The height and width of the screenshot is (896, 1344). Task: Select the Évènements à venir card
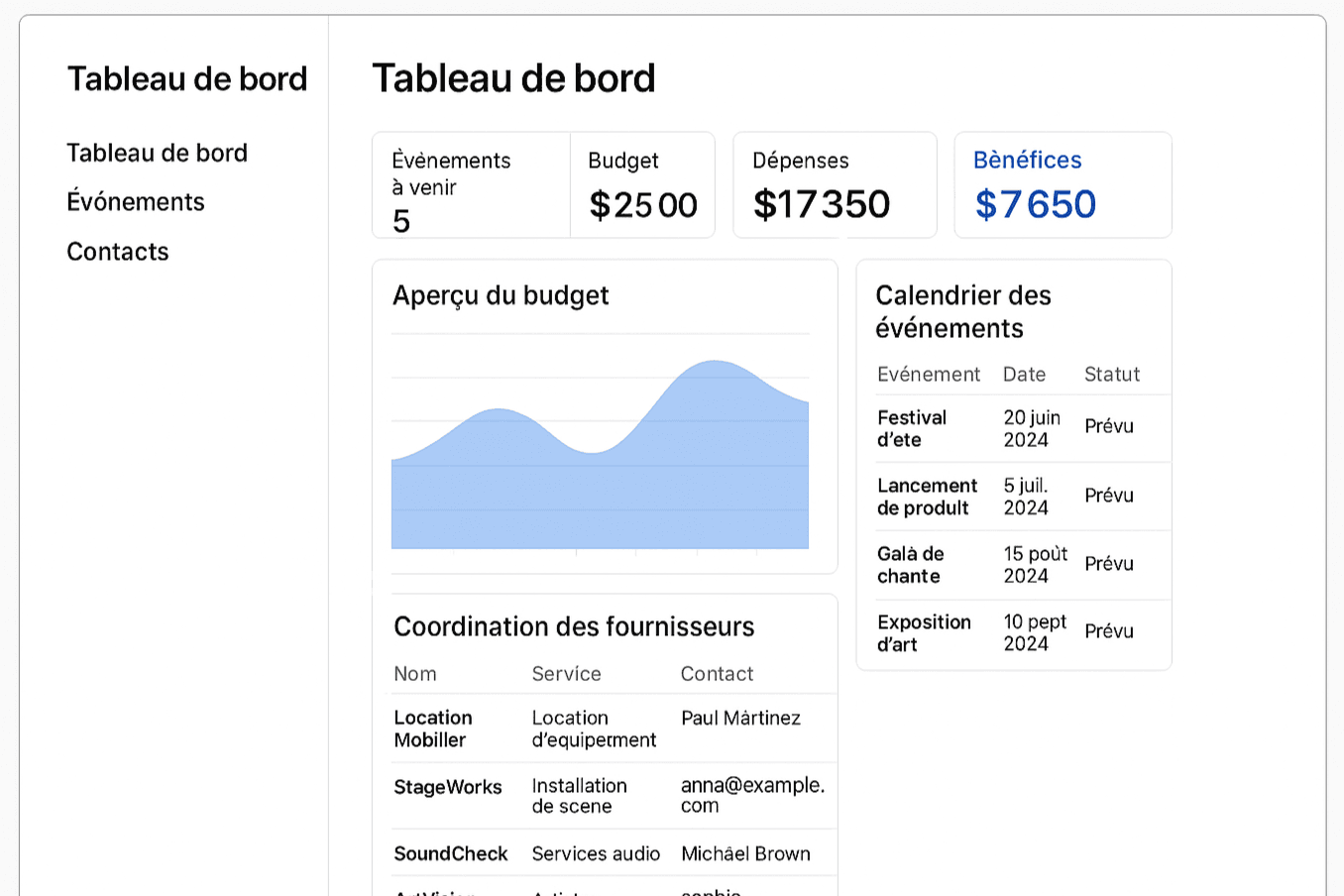(x=471, y=185)
